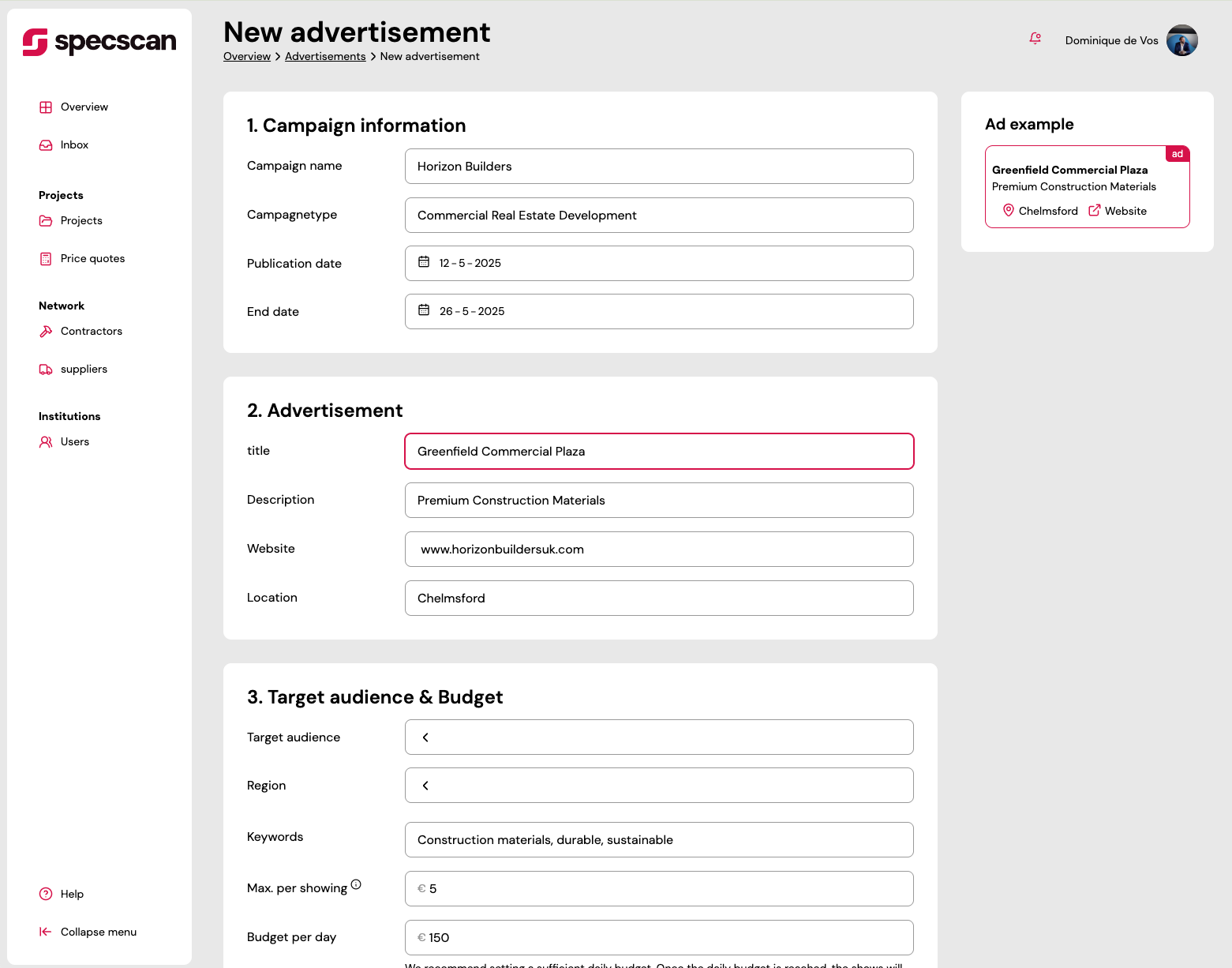Focus the Description field
The height and width of the screenshot is (968, 1232).
point(659,500)
